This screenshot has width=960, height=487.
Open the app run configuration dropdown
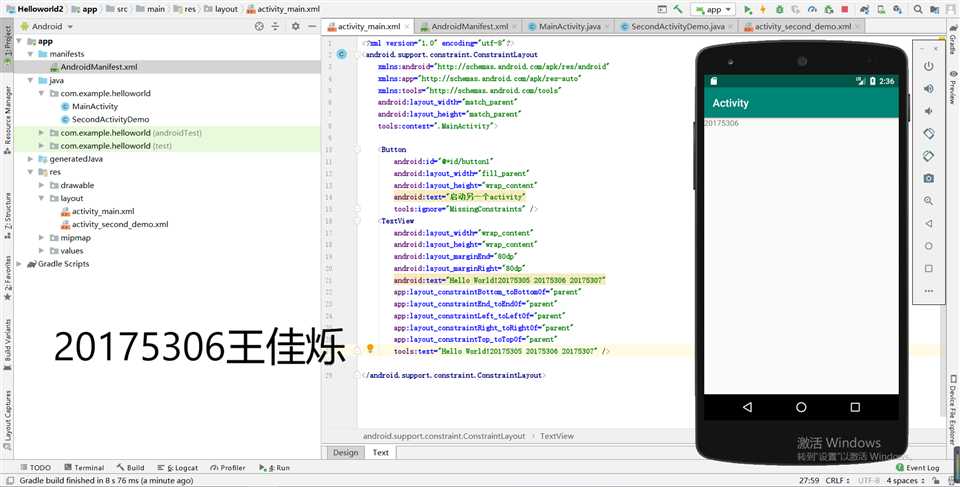(713, 9)
